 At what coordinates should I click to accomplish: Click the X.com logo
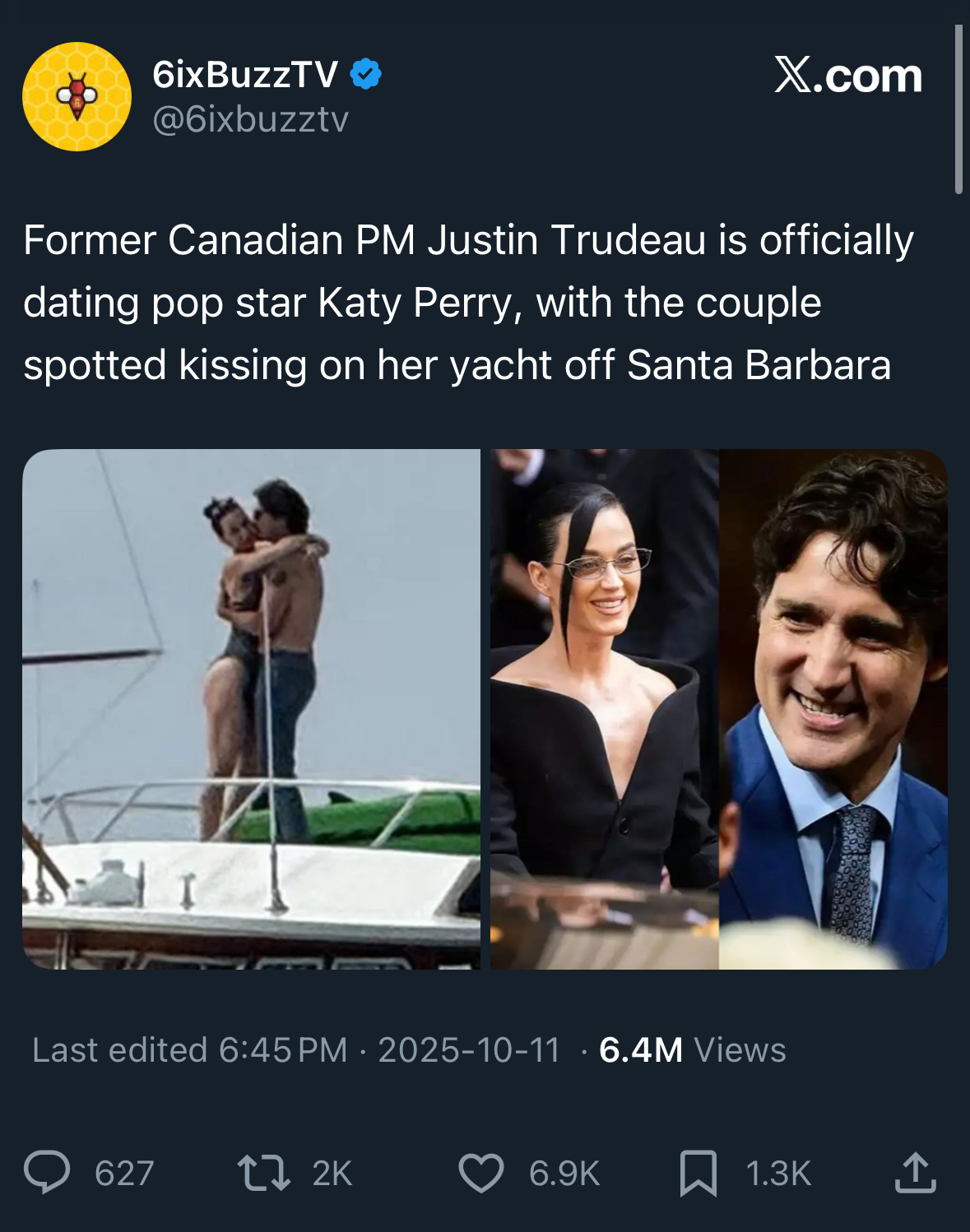point(848,76)
